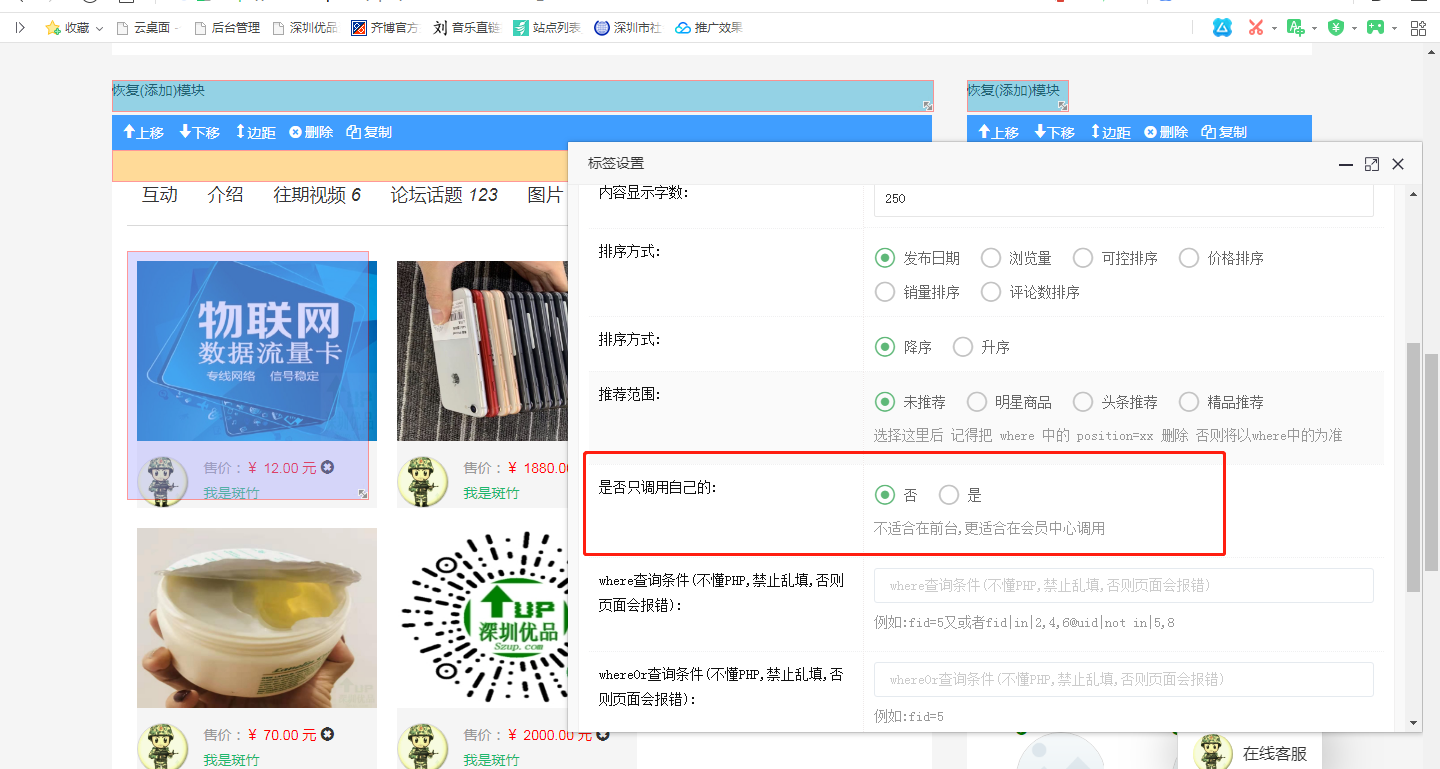Select 升序 ascending order option
This screenshot has height=769, width=1440.
tap(963, 347)
